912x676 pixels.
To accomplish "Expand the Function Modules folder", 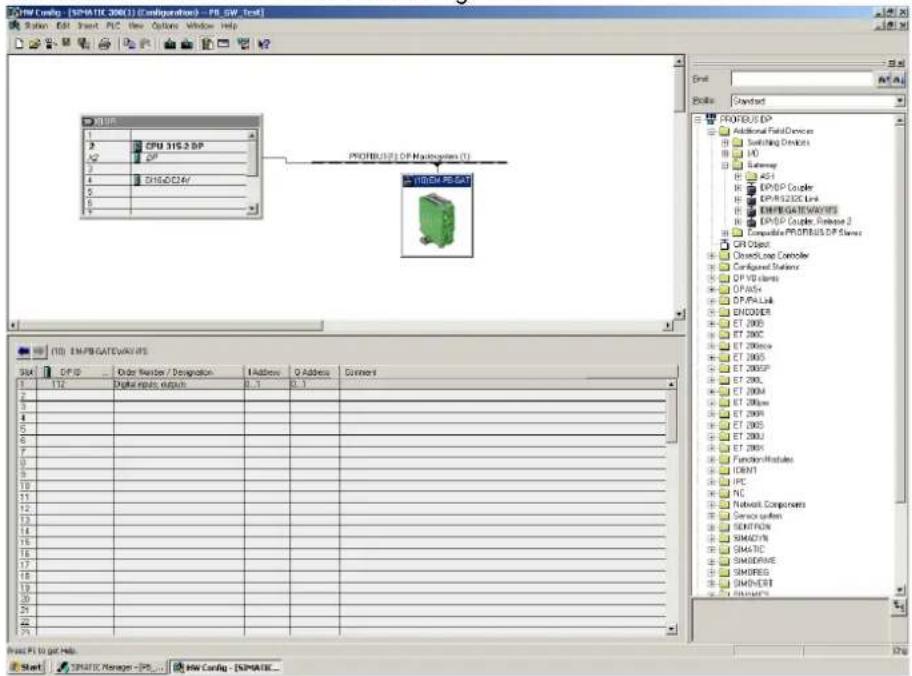I will pos(711,460).
